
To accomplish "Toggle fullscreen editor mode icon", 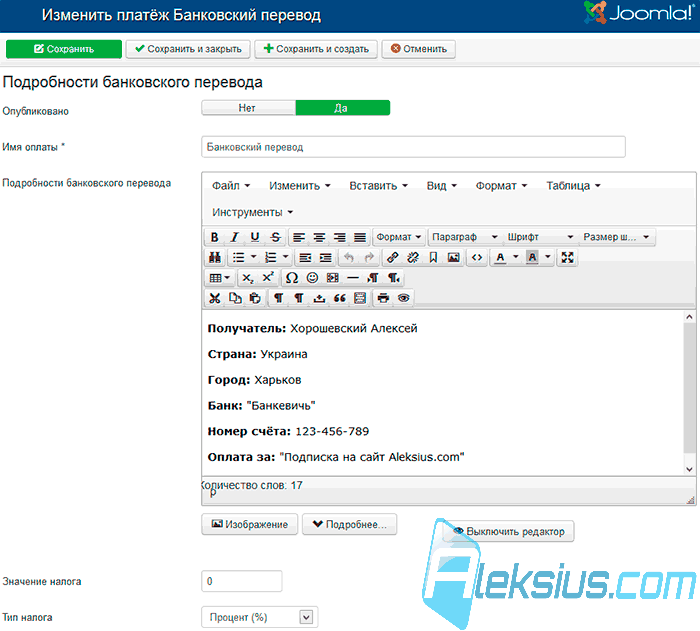I will point(567,257).
